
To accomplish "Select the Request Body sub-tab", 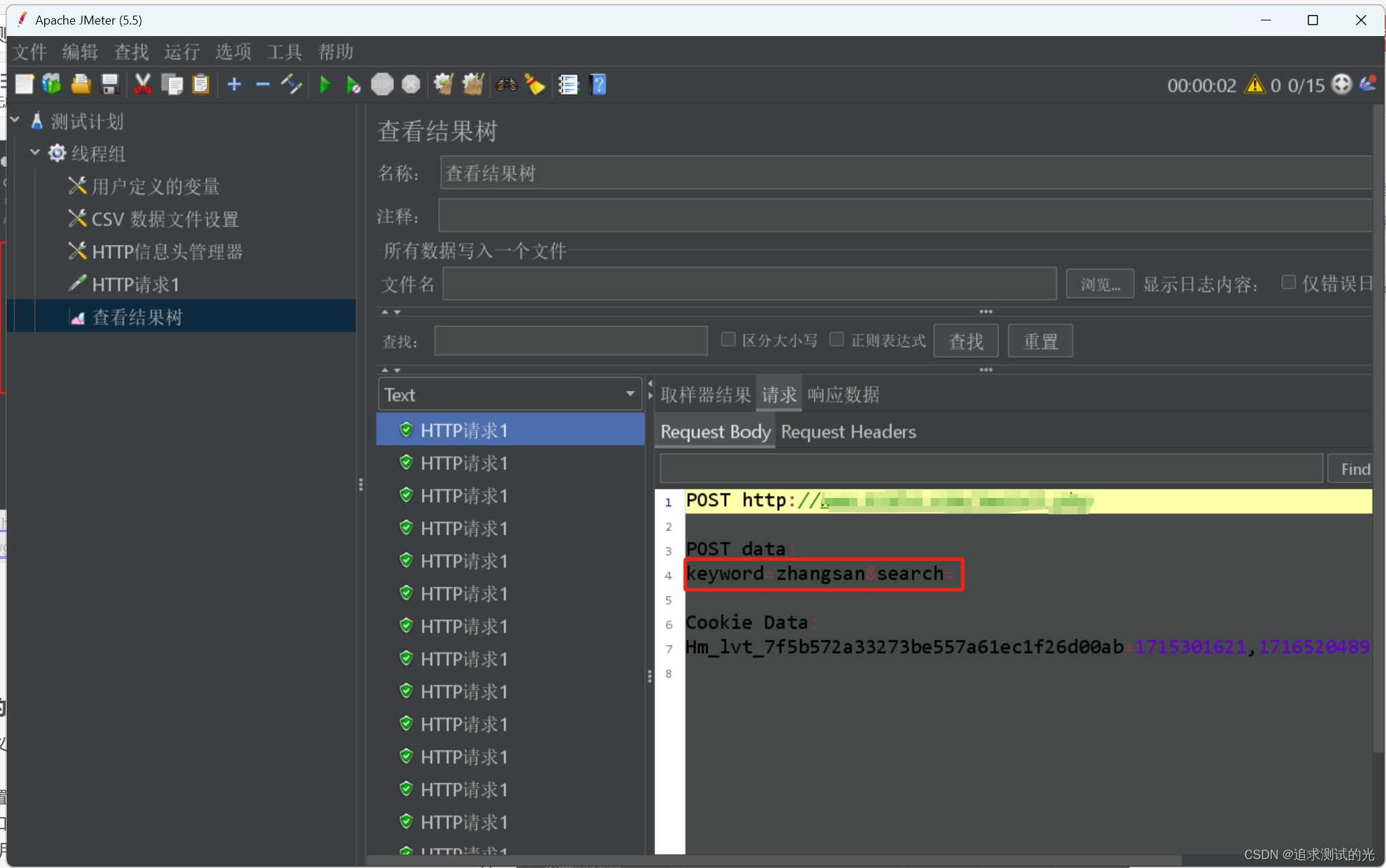I will [x=715, y=432].
